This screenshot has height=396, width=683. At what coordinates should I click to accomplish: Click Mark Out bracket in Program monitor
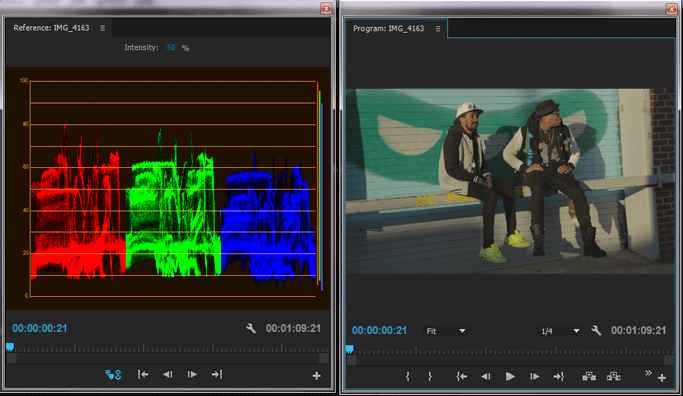tap(430, 376)
